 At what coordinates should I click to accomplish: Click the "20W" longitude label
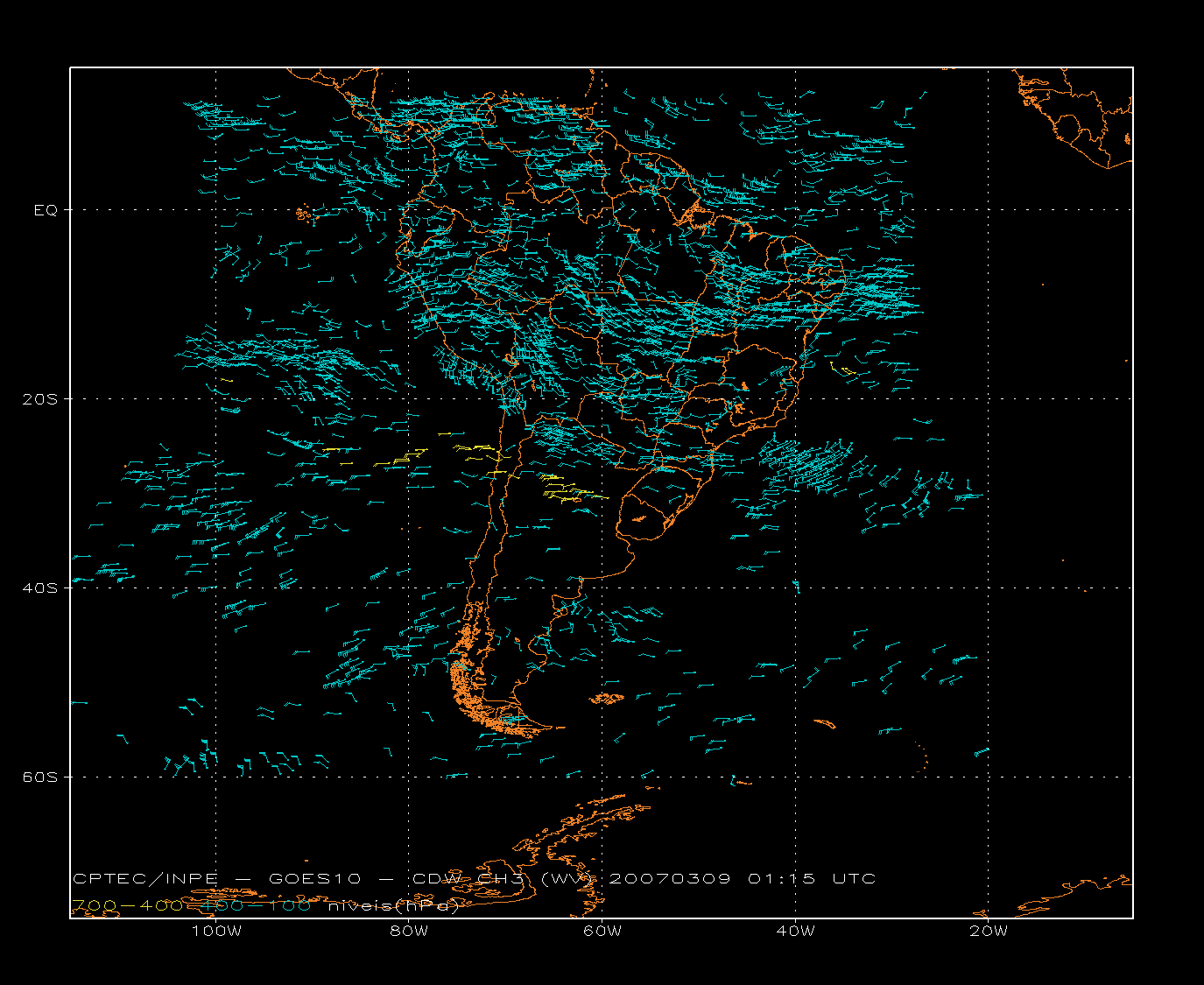tap(989, 931)
